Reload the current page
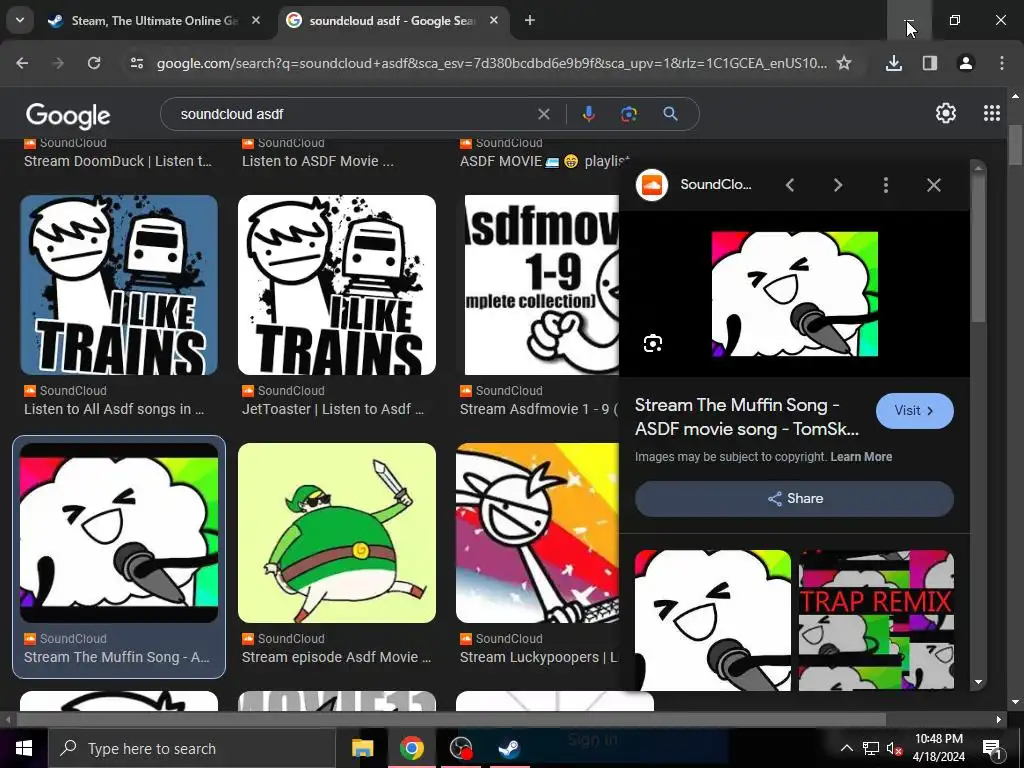1024x768 pixels. coord(94,63)
